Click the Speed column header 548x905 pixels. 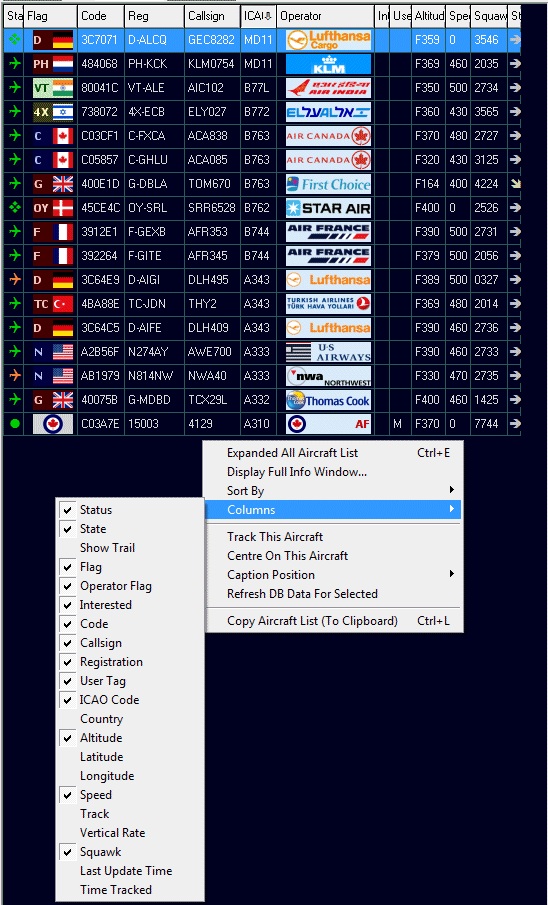pyautogui.click(x=458, y=16)
